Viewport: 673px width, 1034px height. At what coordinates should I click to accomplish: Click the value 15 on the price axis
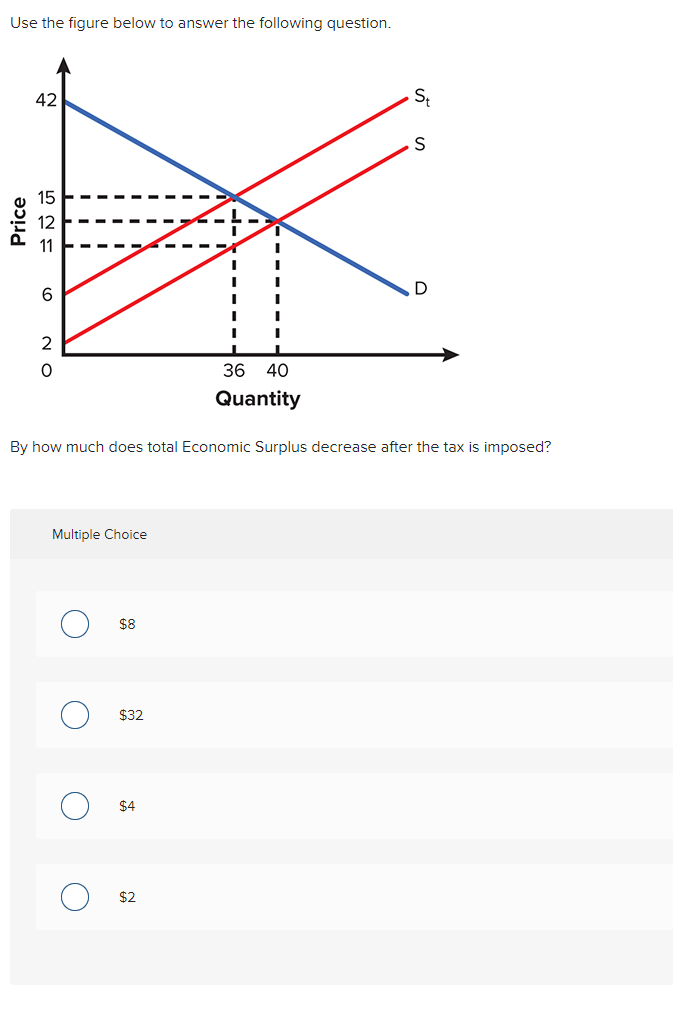coord(46,197)
